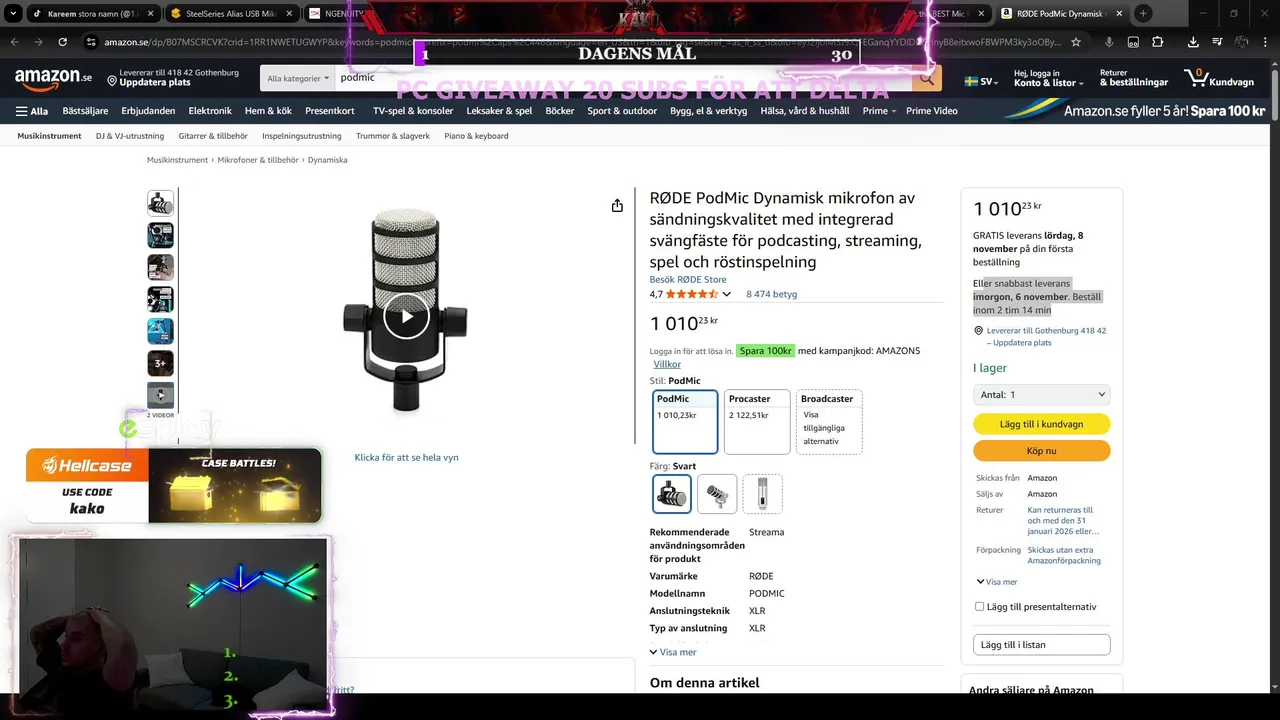This screenshot has width=1280, height=720.
Task: Select the second product thumbnail
Action: pyautogui.click(x=160, y=235)
